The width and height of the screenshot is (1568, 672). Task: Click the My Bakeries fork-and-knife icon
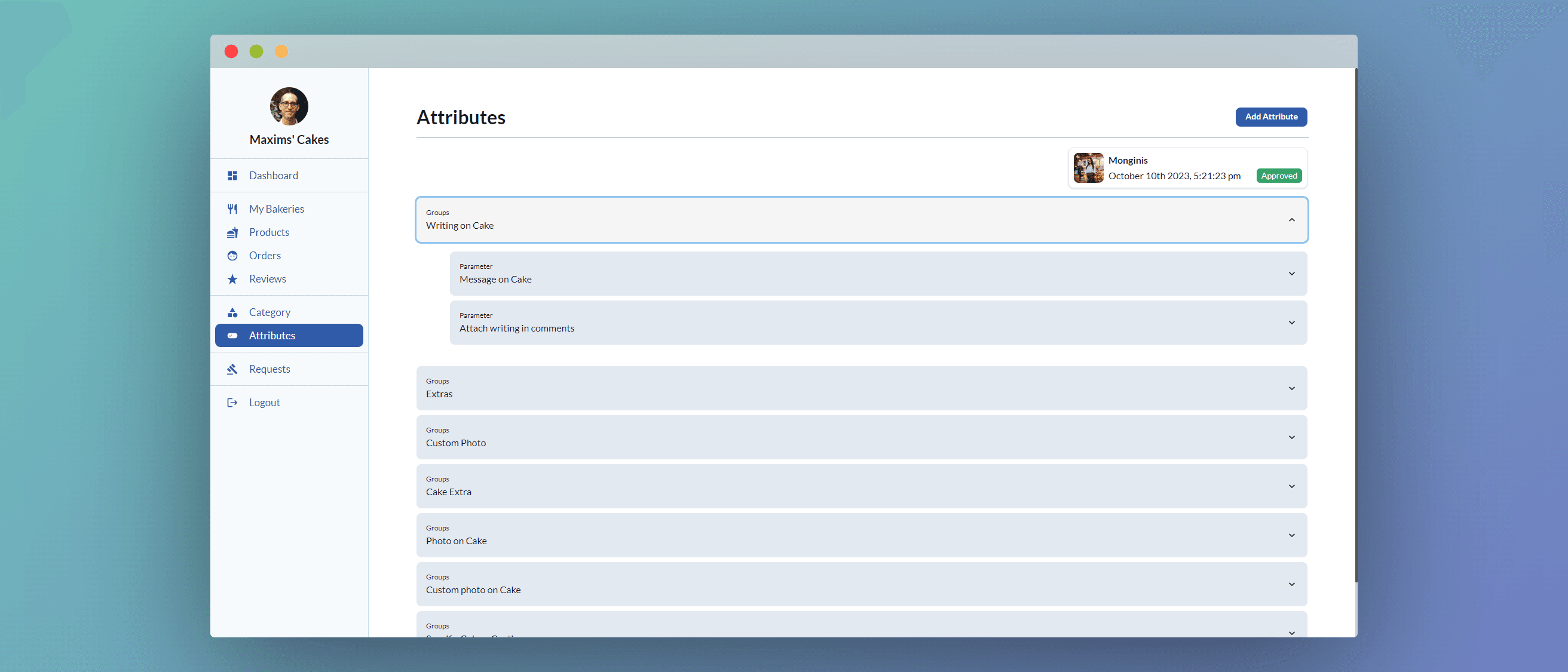[x=232, y=209]
